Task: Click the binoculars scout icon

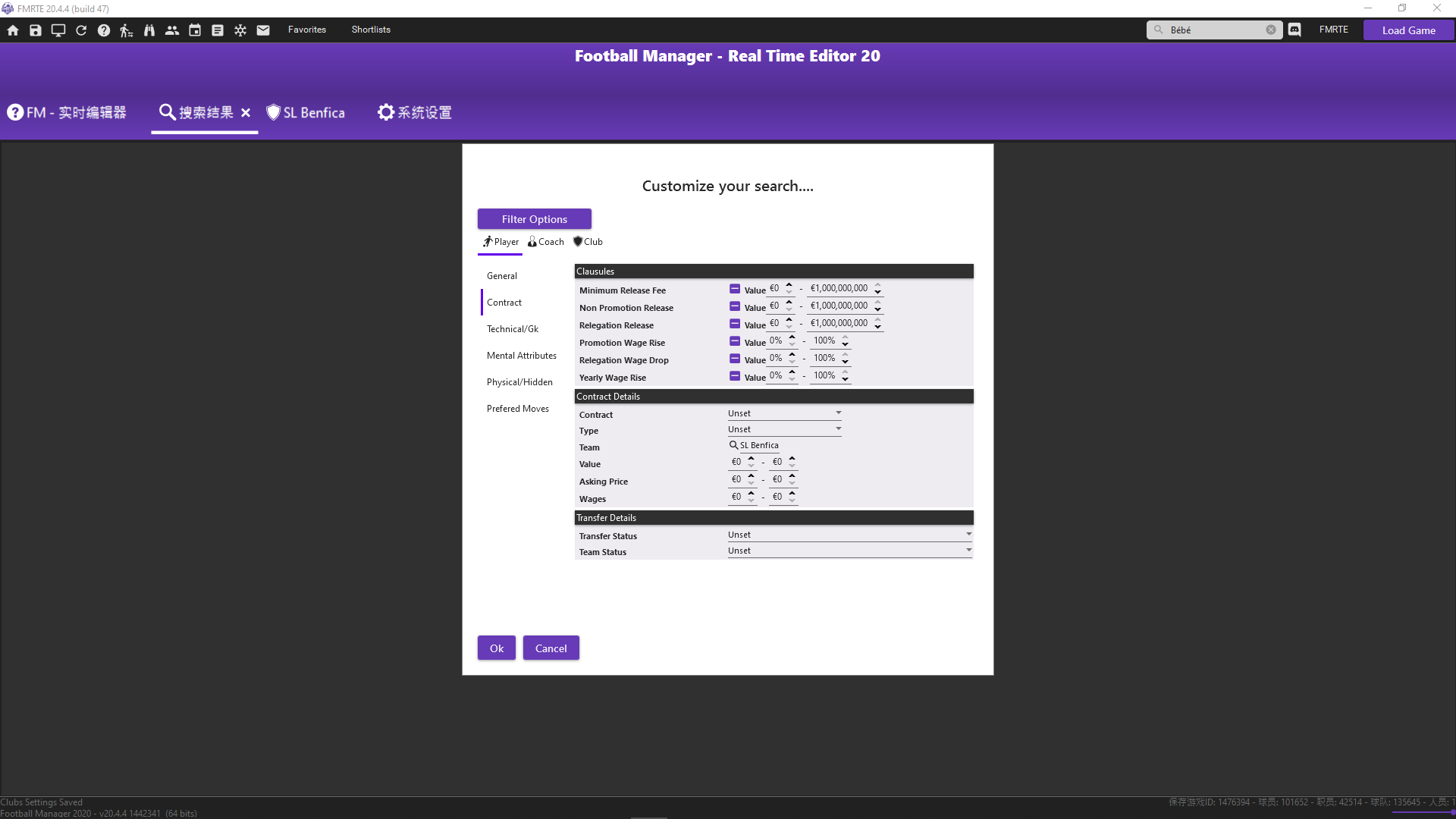Action: pyautogui.click(x=149, y=30)
